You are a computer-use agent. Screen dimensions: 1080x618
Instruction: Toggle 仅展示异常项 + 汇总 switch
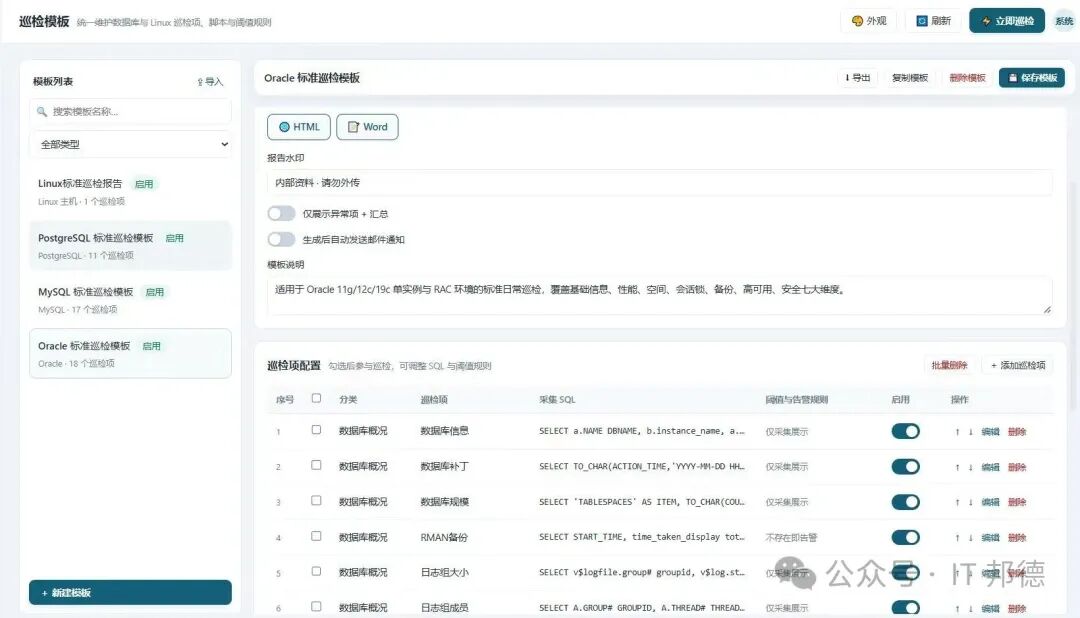point(281,214)
